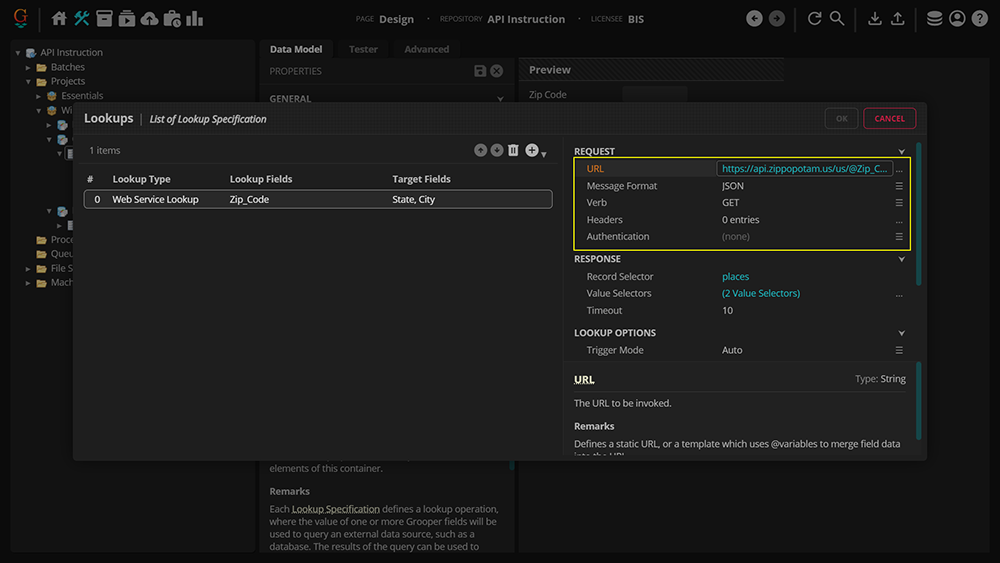Viewport: 1000px width, 563px height.
Task: Click the Lookup Specification link
Action: click(x=335, y=509)
